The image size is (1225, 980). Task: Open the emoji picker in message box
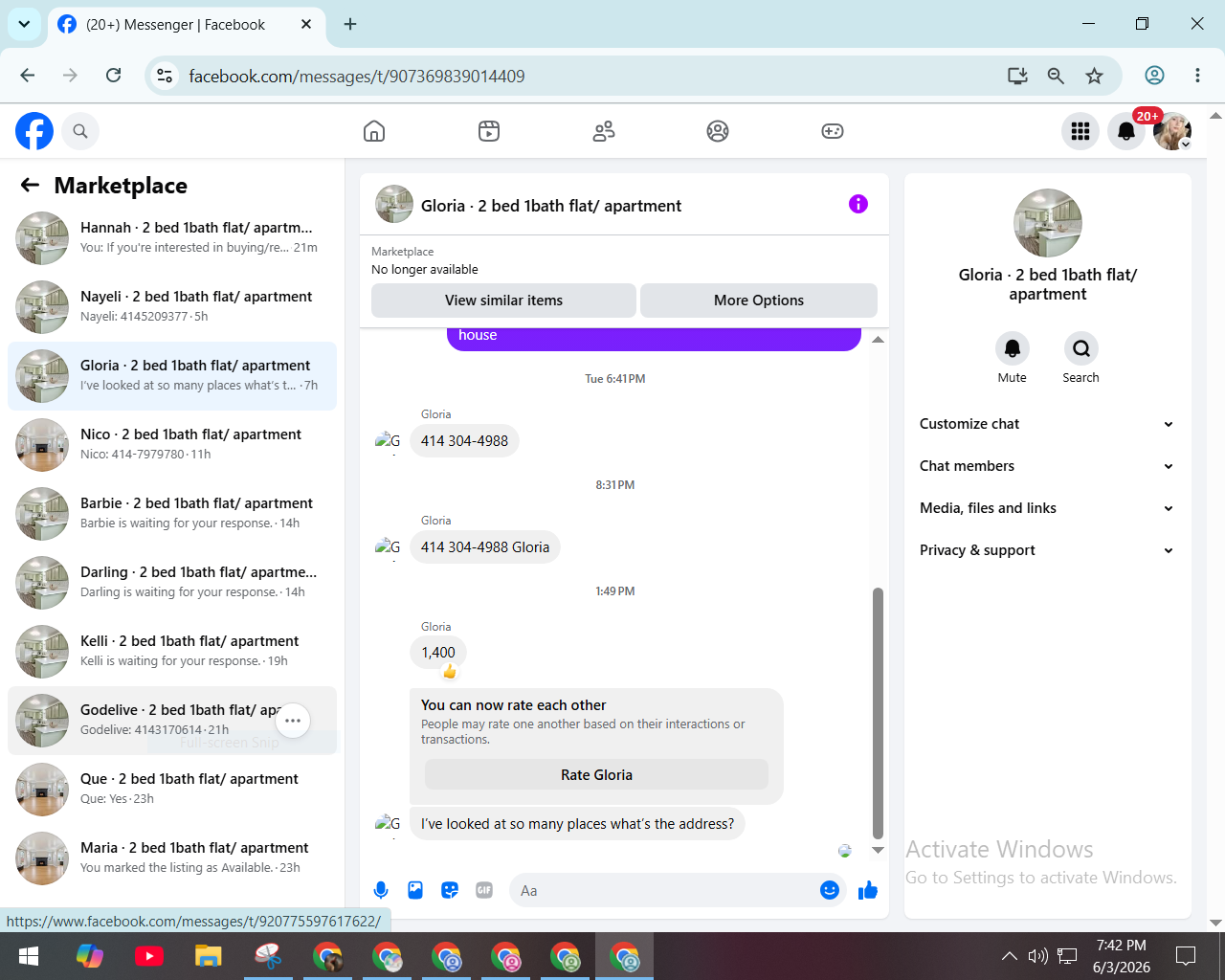(x=830, y=890)
